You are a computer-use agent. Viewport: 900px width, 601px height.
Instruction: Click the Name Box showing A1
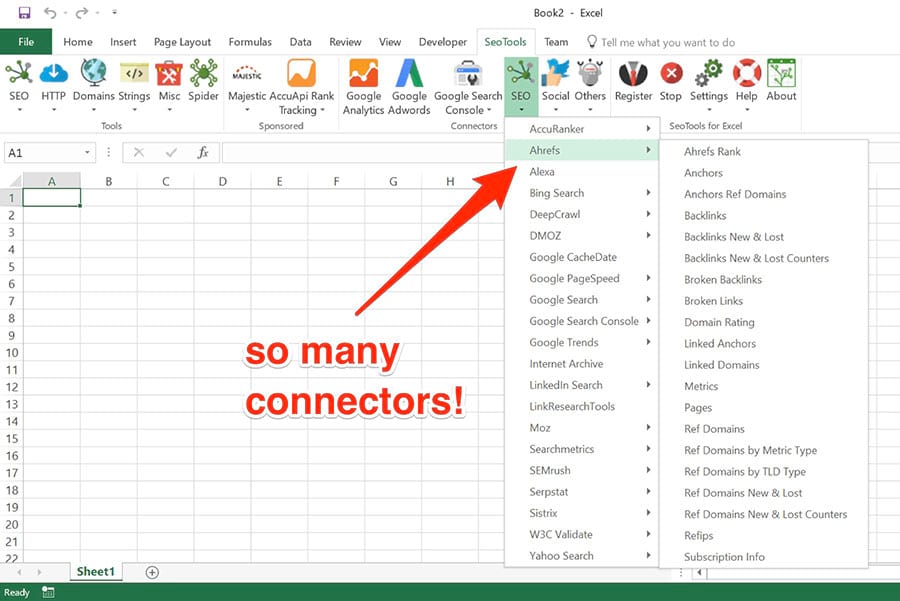44,153
